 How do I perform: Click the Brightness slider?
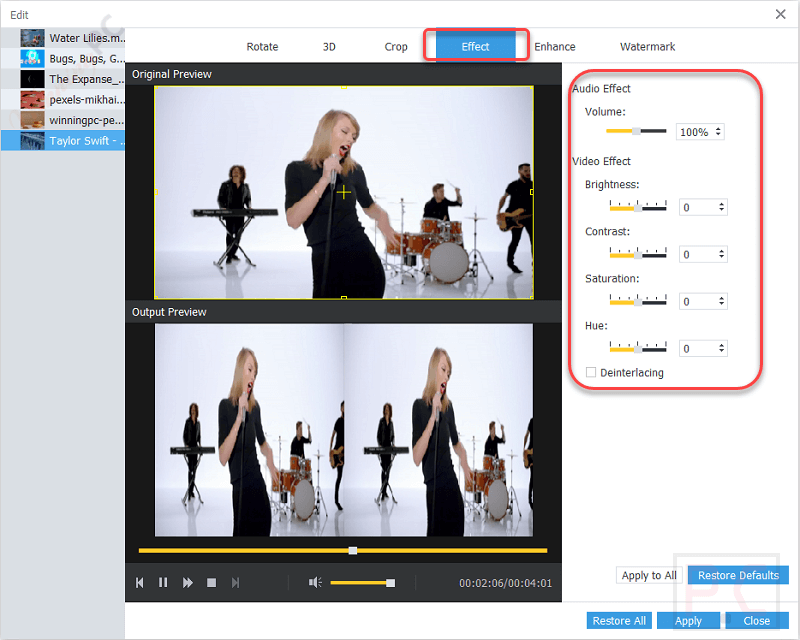(638, 207)
